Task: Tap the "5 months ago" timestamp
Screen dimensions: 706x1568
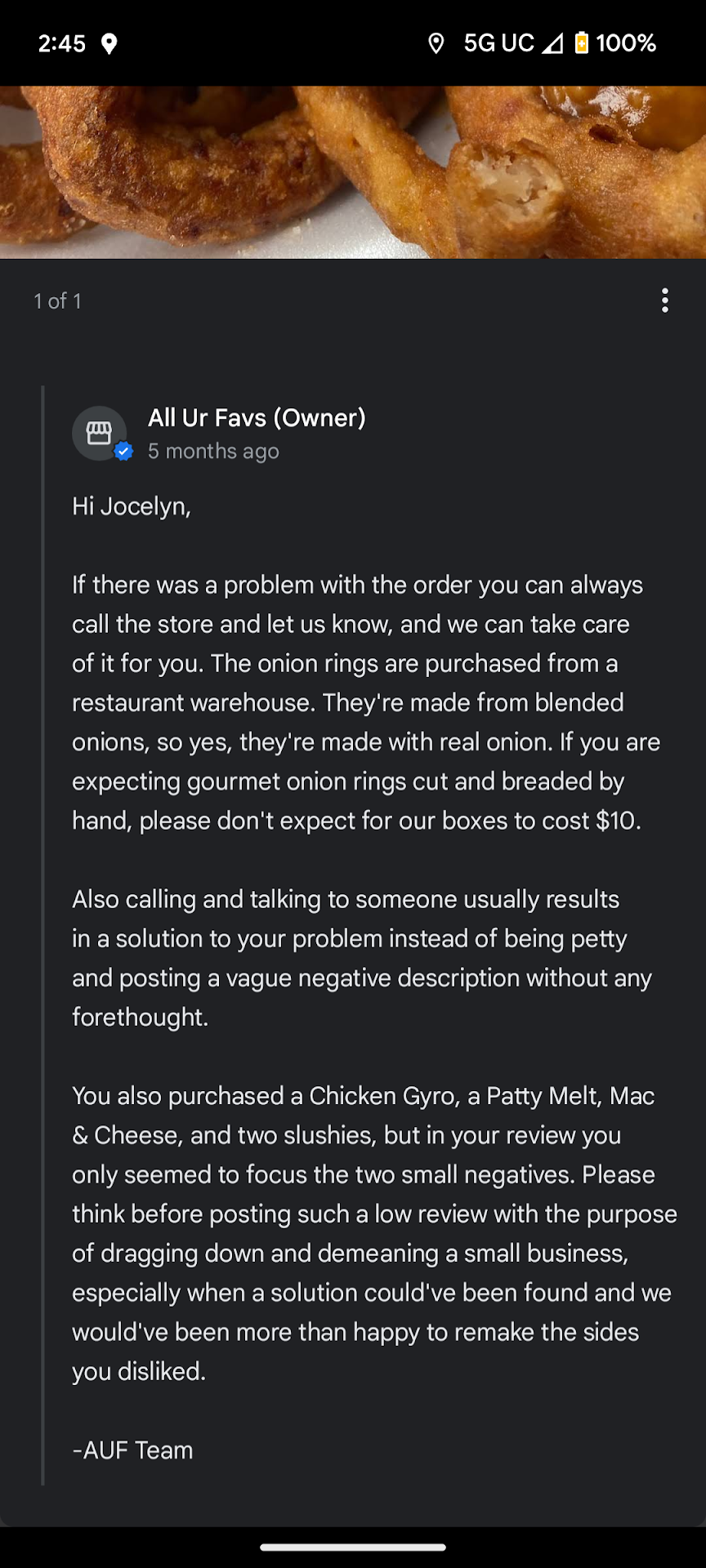Action: click(213, 452)
